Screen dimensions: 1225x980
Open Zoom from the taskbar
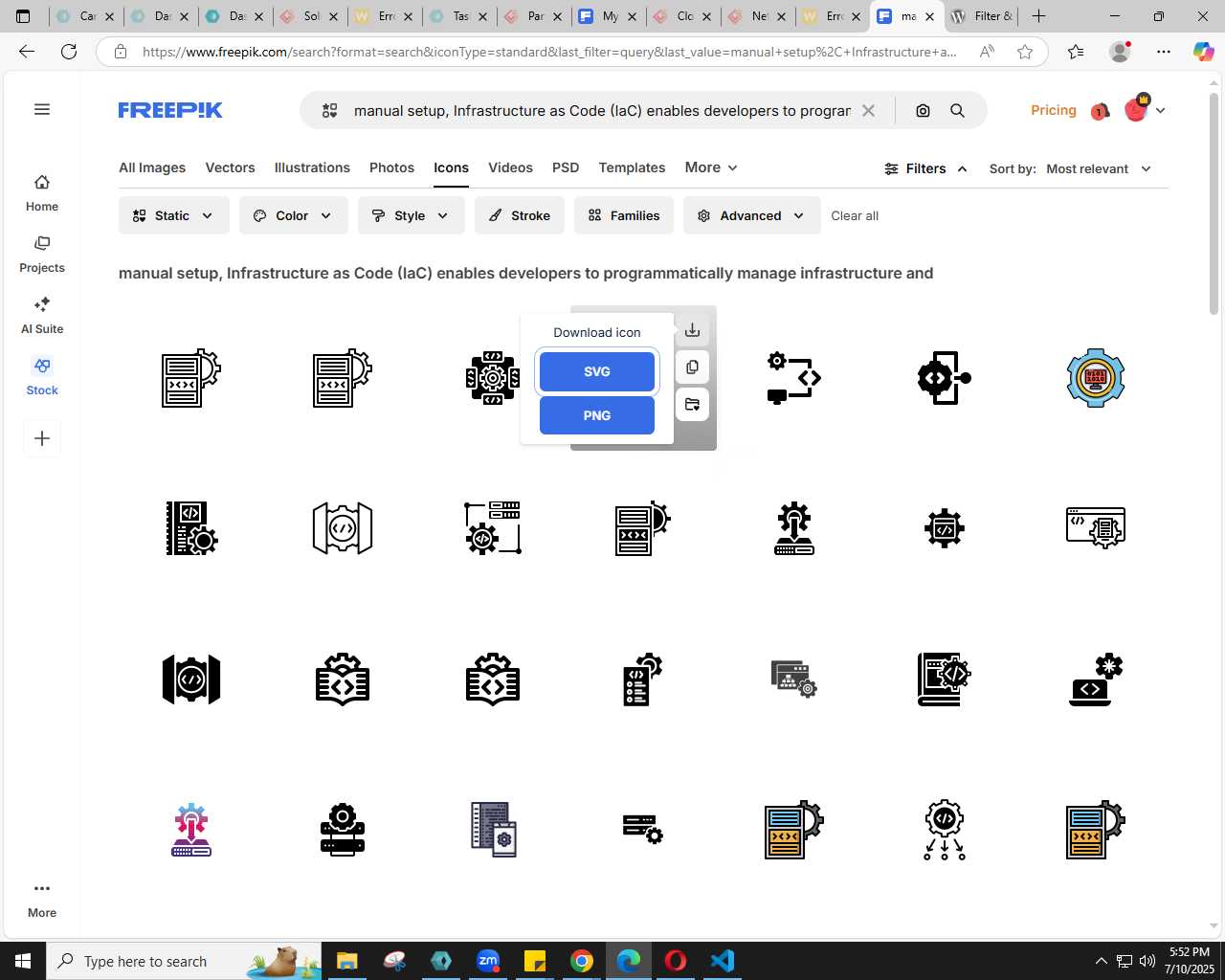488,961
